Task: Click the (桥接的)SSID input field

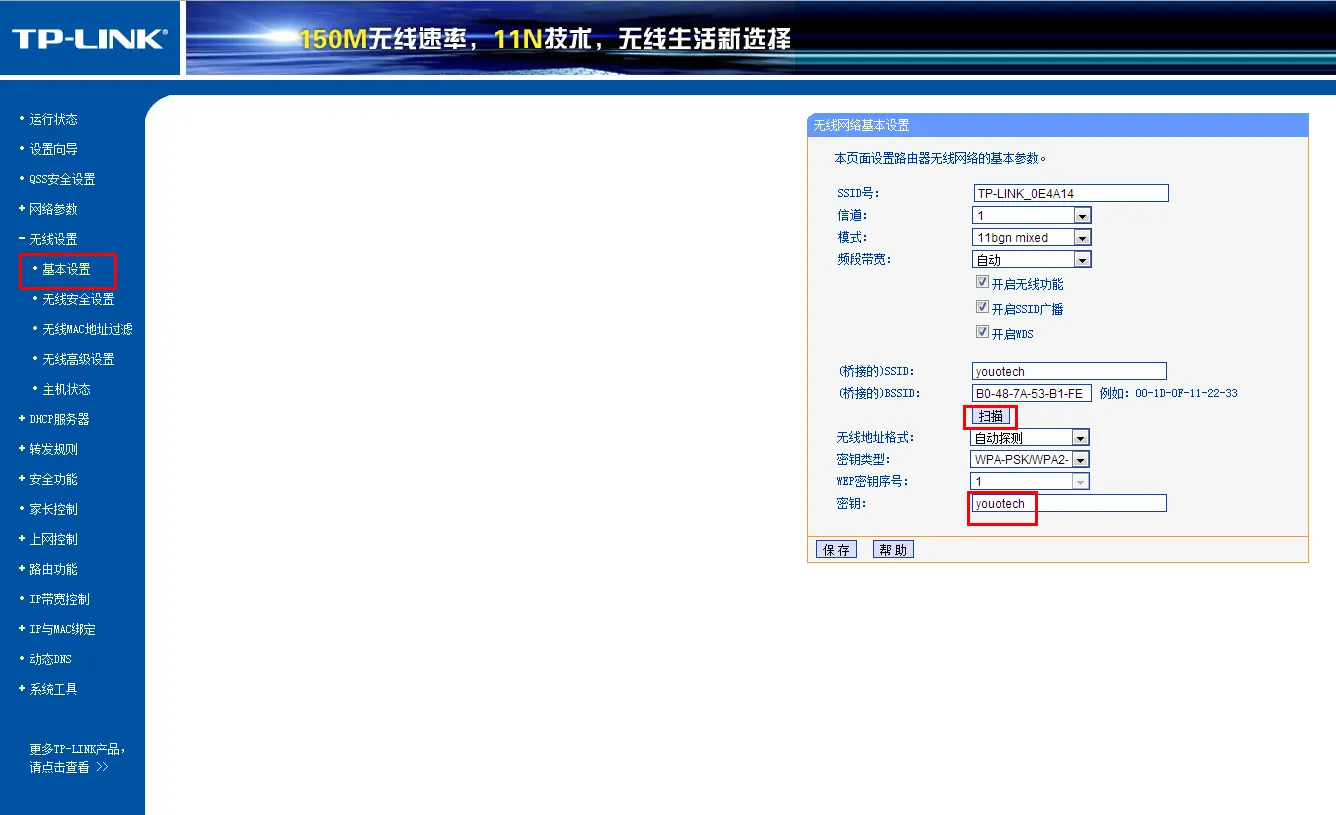Action: click(1069, 371)
